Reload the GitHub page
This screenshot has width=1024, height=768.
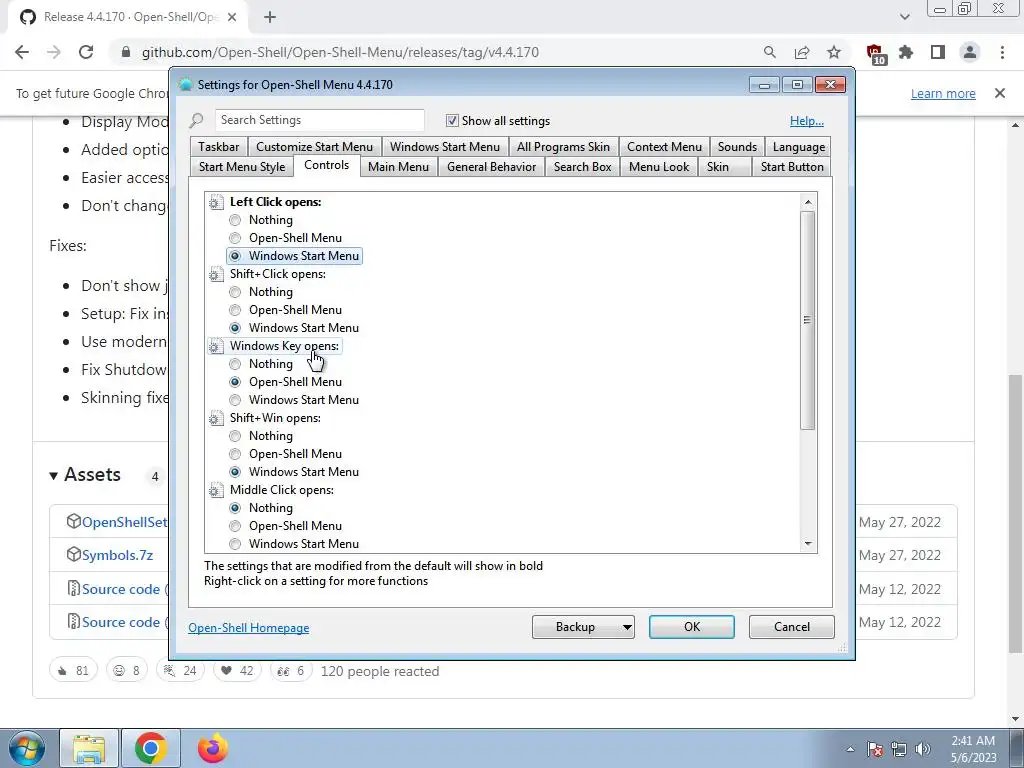pos(86,52)
